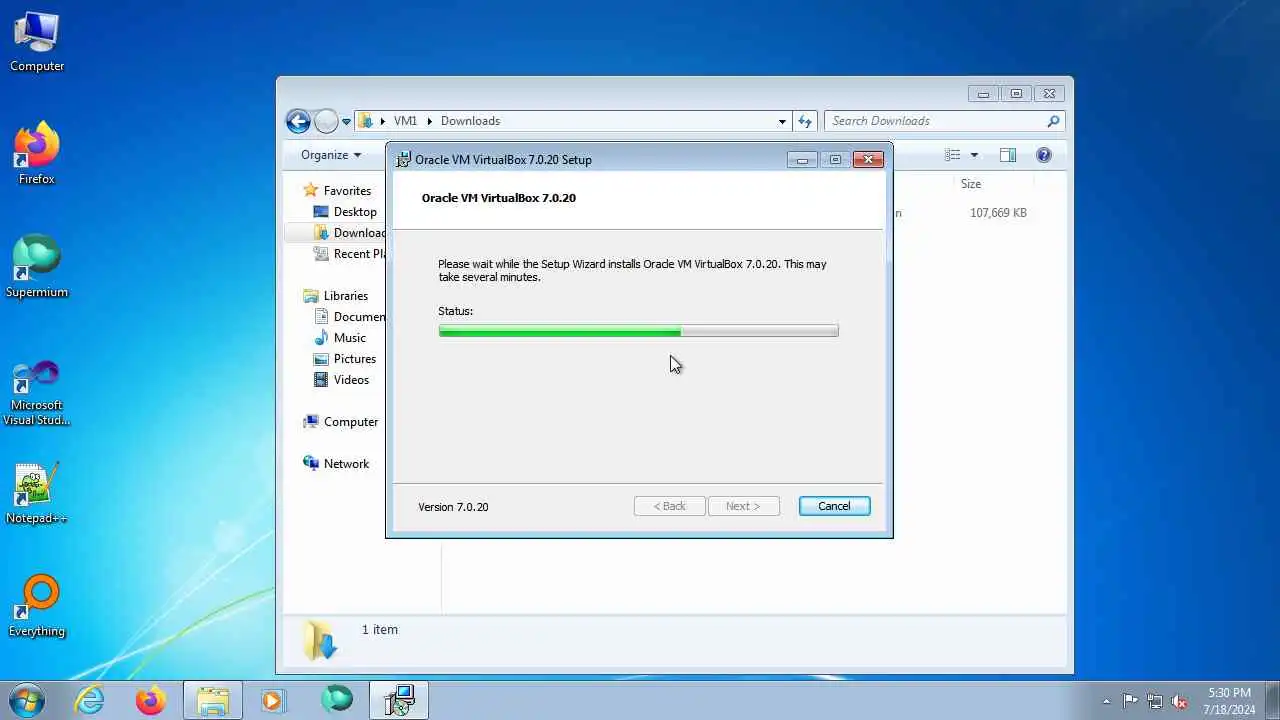Image resolution: width=1280 pixels, height=720 pixels.
Task: Select Favorites in the navigation pane
Action: (347, 191)
